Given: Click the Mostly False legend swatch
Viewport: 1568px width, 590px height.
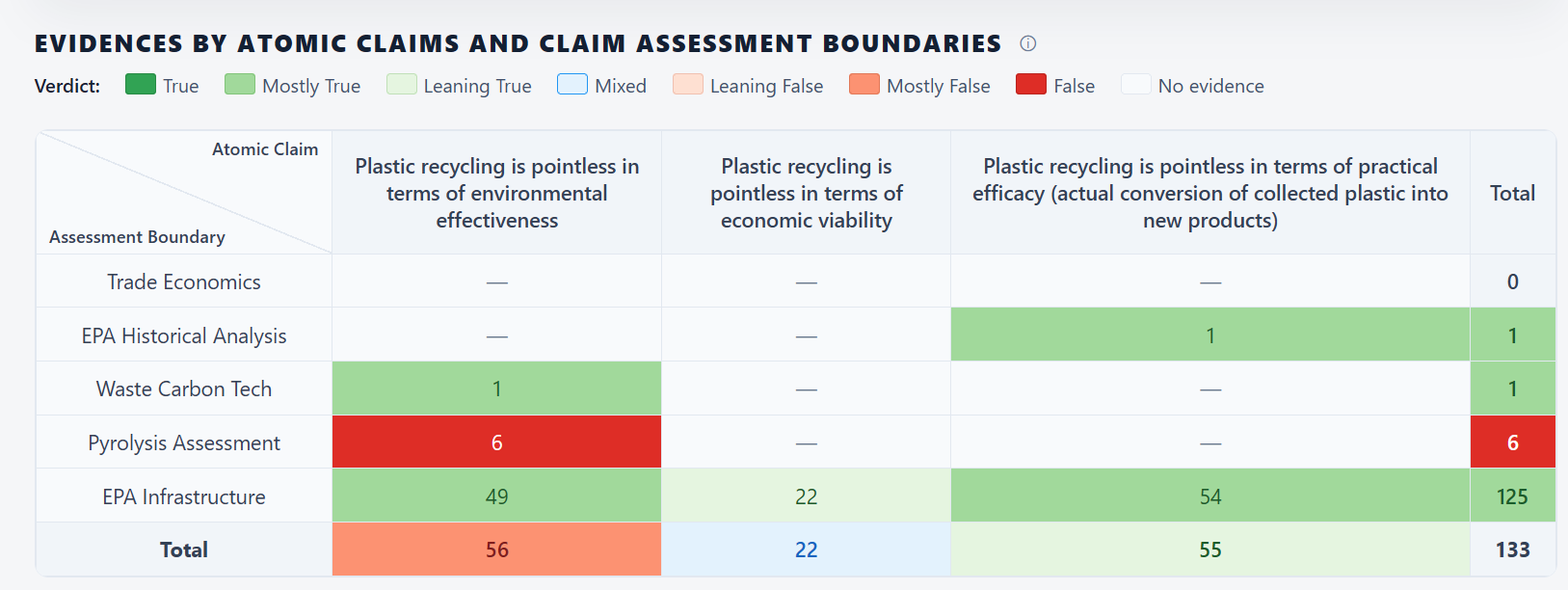Looking at the screenshot, I should click(864, 85).
